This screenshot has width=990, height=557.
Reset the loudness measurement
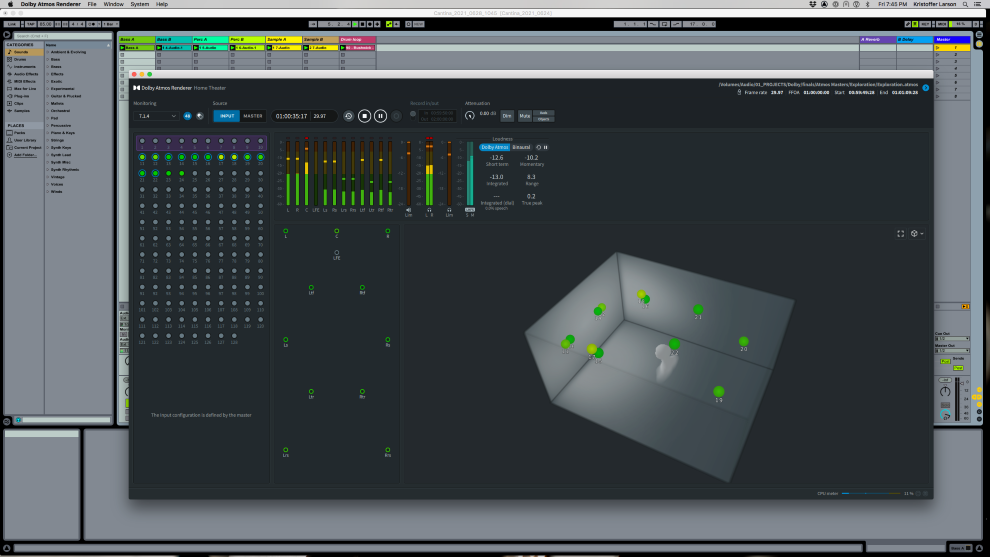[x=539, y=147]
